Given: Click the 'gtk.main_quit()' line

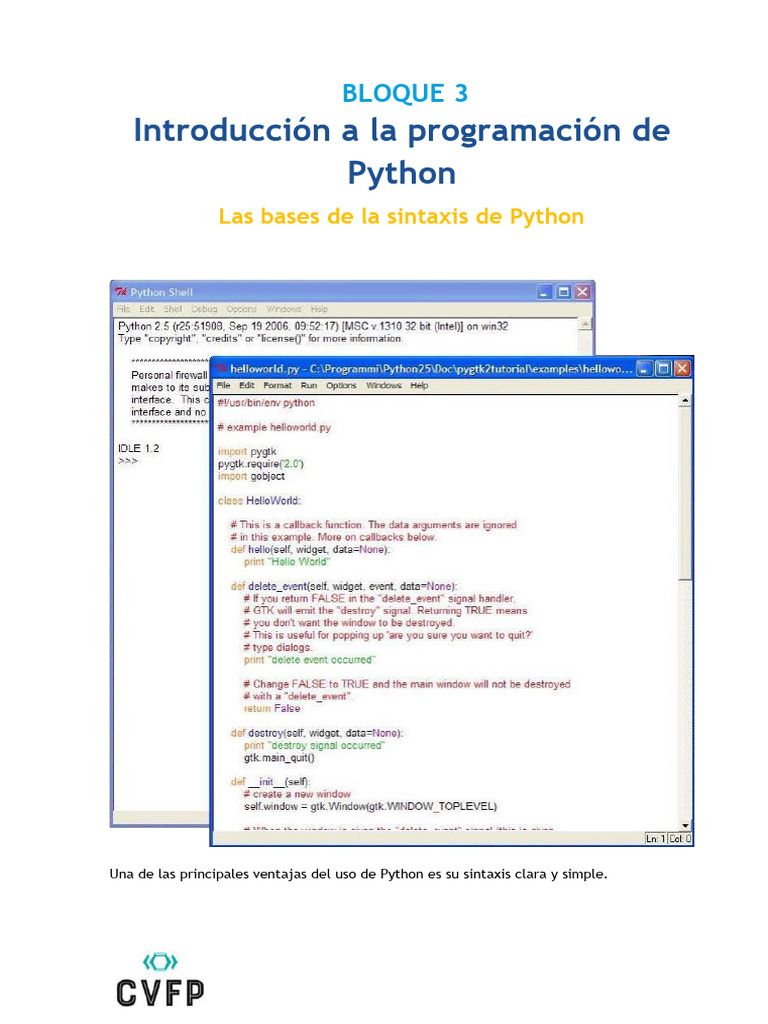Looking at the screenshot, I should tap(279, 758).
